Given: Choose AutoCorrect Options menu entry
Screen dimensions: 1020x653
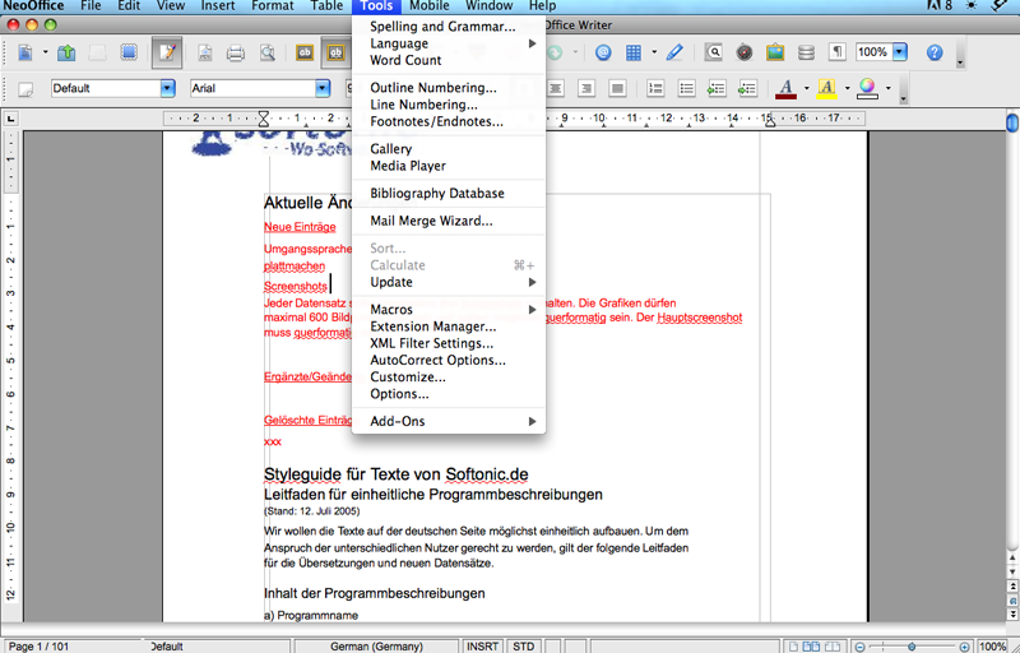Looking at the screenshot, I should [x=448, y=360].
